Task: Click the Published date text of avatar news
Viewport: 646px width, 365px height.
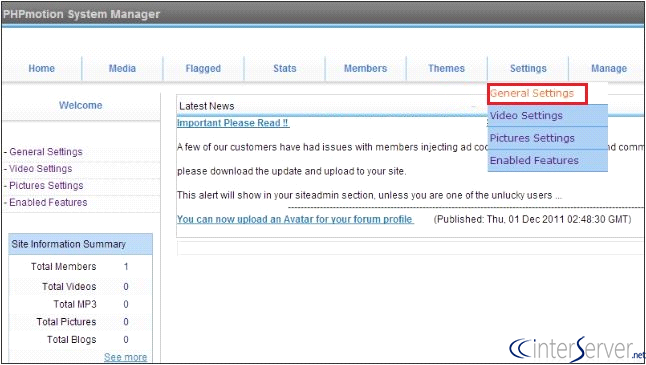Action: 532,219
